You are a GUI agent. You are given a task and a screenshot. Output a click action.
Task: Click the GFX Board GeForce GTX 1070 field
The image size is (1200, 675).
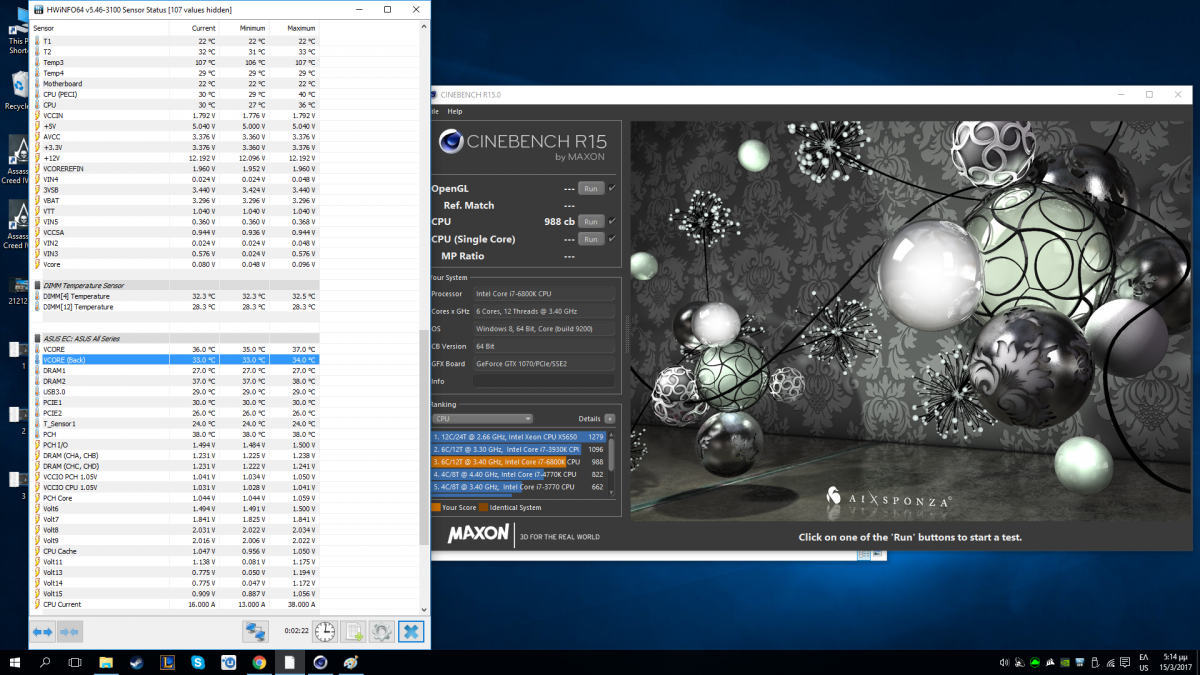click(545, 363)
